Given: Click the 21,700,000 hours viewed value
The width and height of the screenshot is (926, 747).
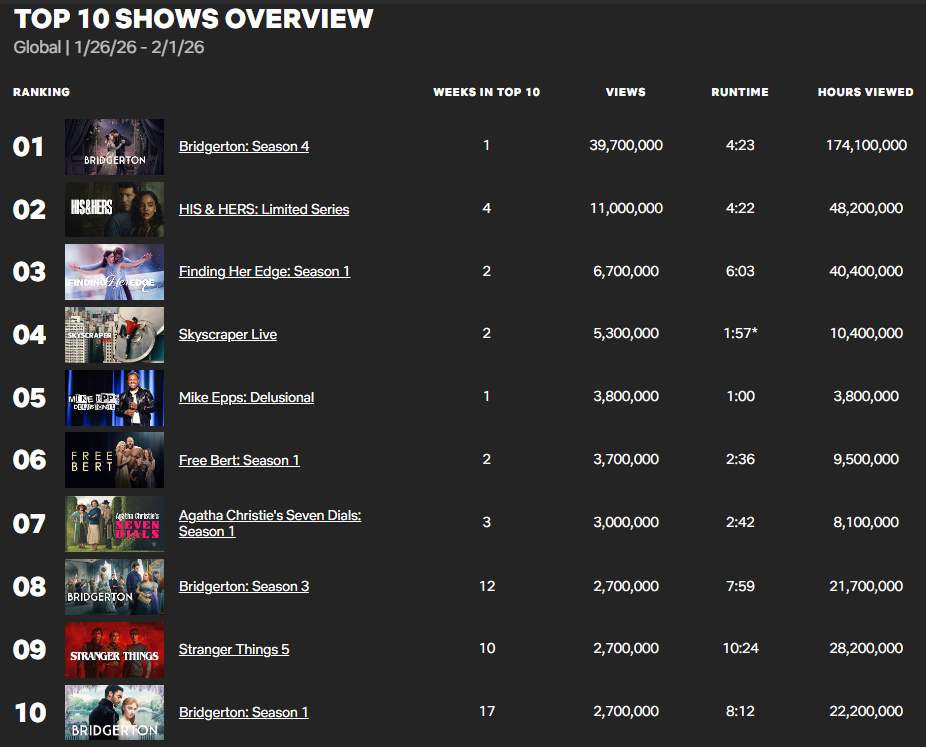Looking at the screenshot, I should 866,586.
